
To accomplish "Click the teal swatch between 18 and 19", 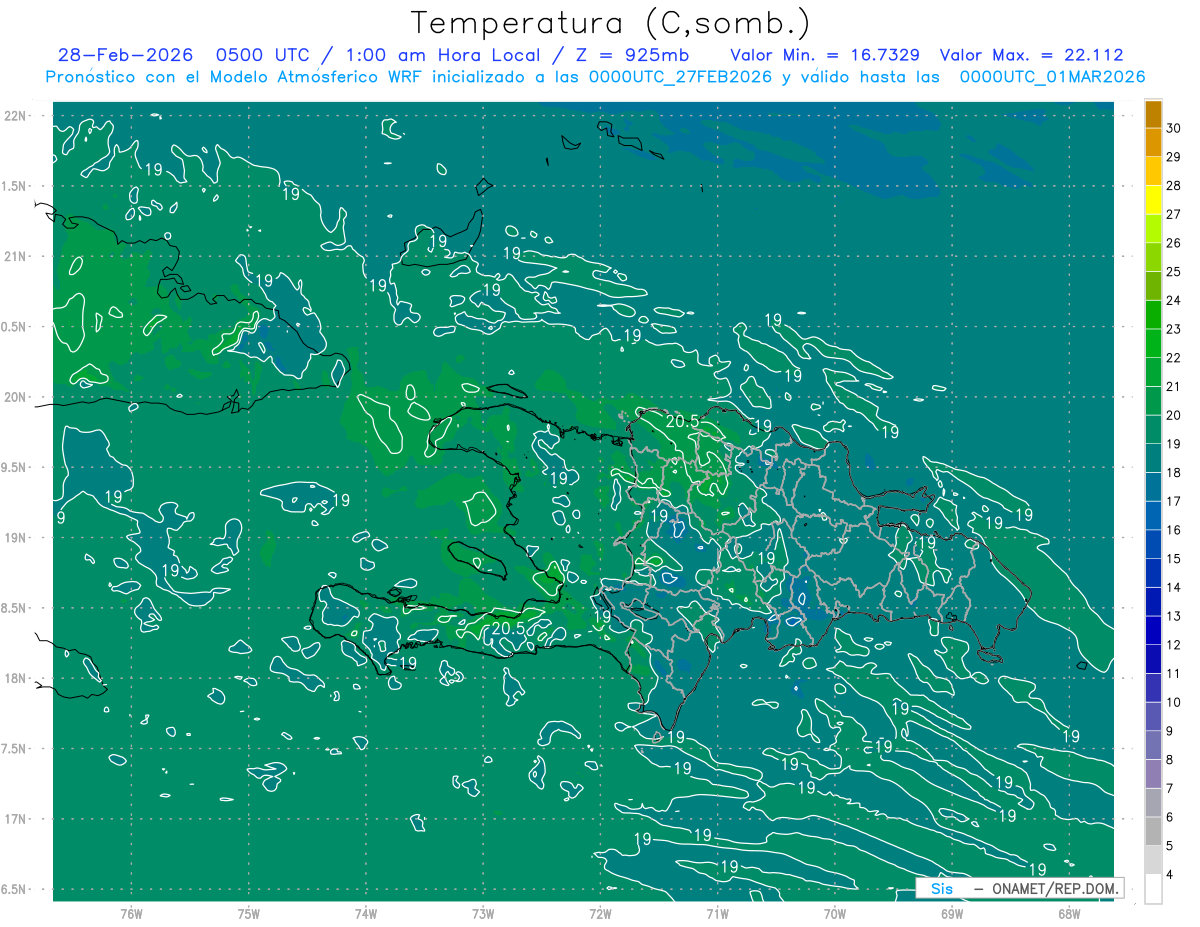I will [1153, 458].
